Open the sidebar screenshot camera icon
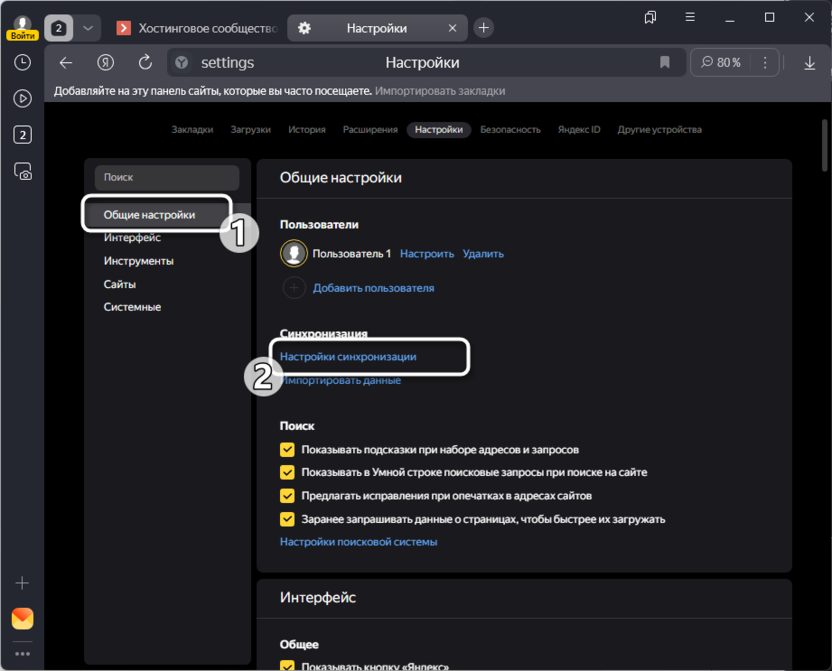This screenshot has height=671, width=832. pos(22,171)
